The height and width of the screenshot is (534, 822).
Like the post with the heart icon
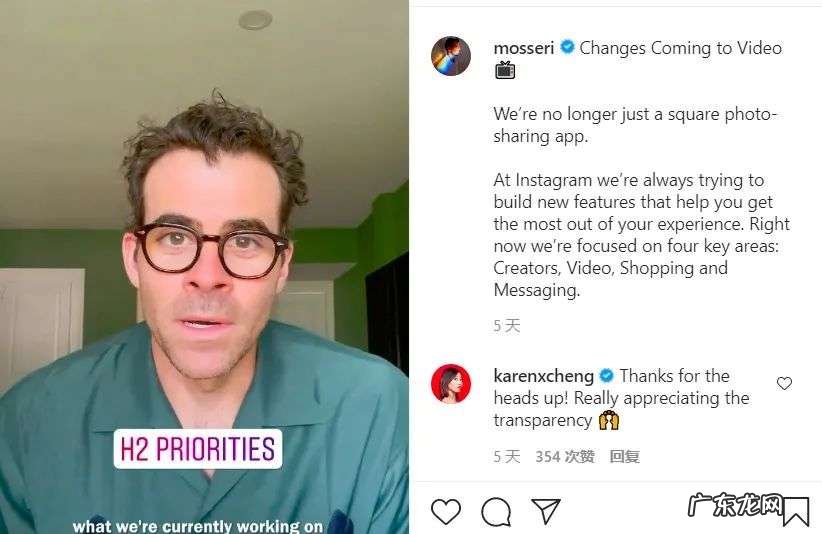pos(446,511)
